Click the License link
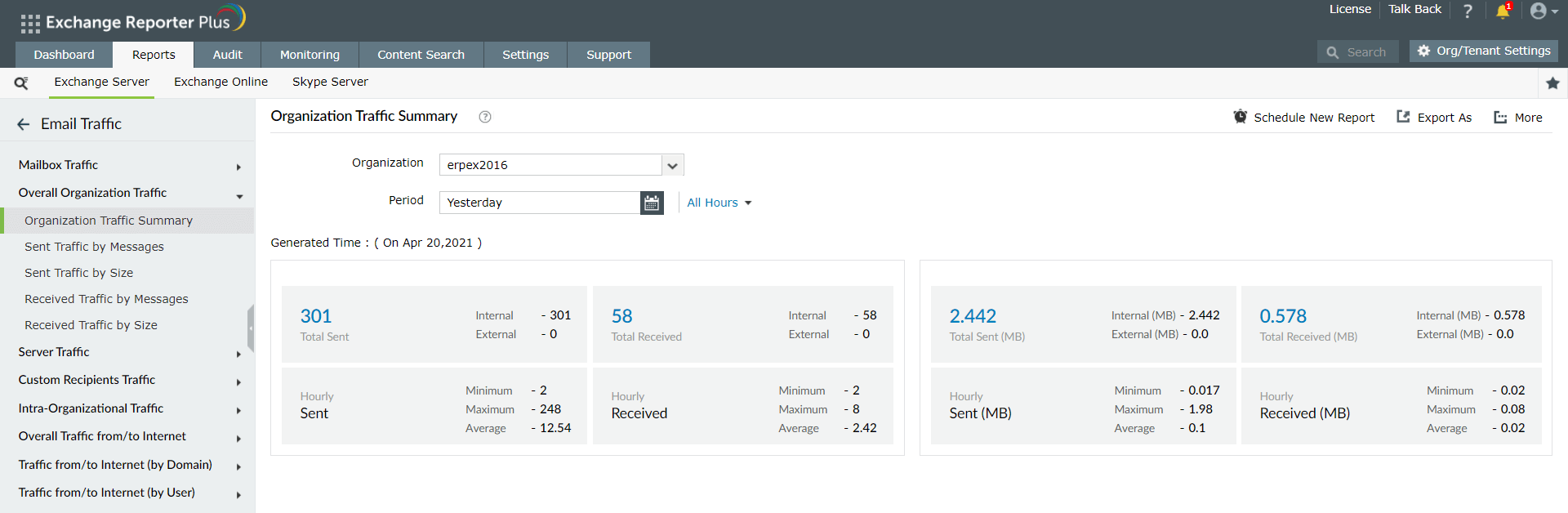 1350,9
